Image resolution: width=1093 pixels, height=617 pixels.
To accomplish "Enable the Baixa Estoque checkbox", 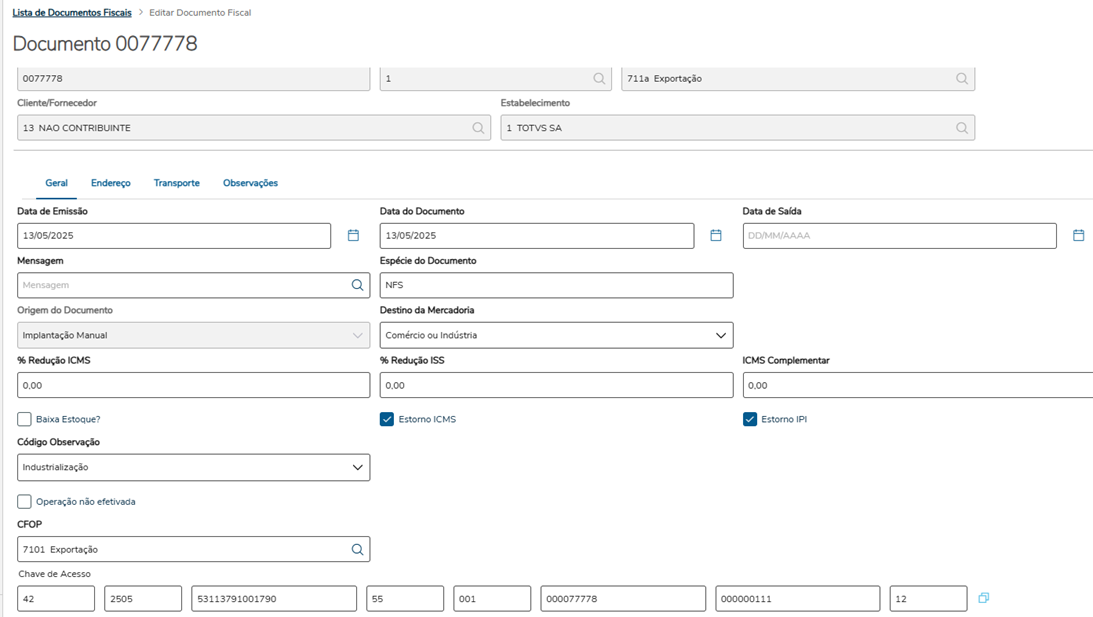I will tap(25, 419).
